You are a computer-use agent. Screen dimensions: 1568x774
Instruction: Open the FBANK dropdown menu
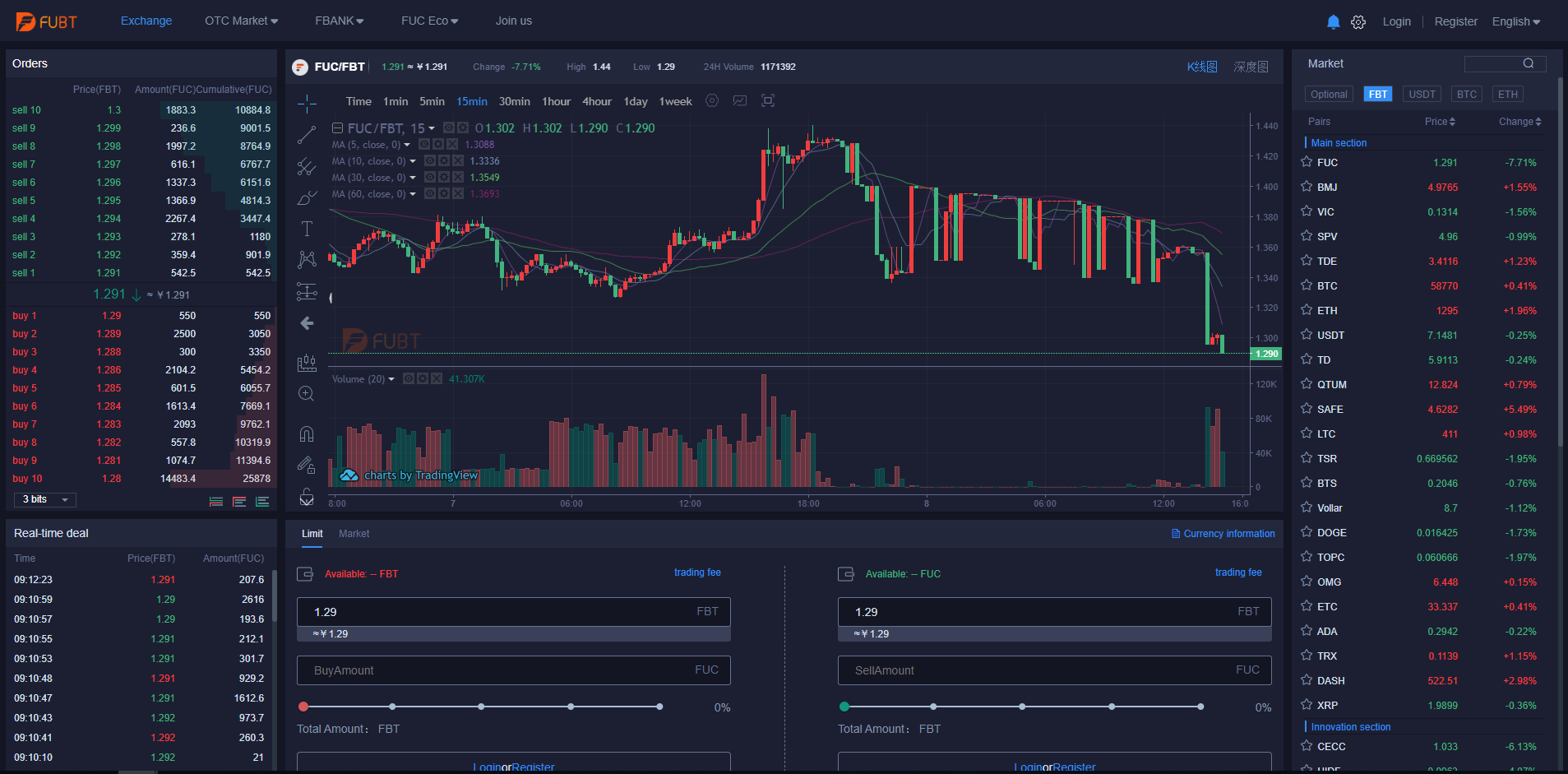(x=340, y=21)
